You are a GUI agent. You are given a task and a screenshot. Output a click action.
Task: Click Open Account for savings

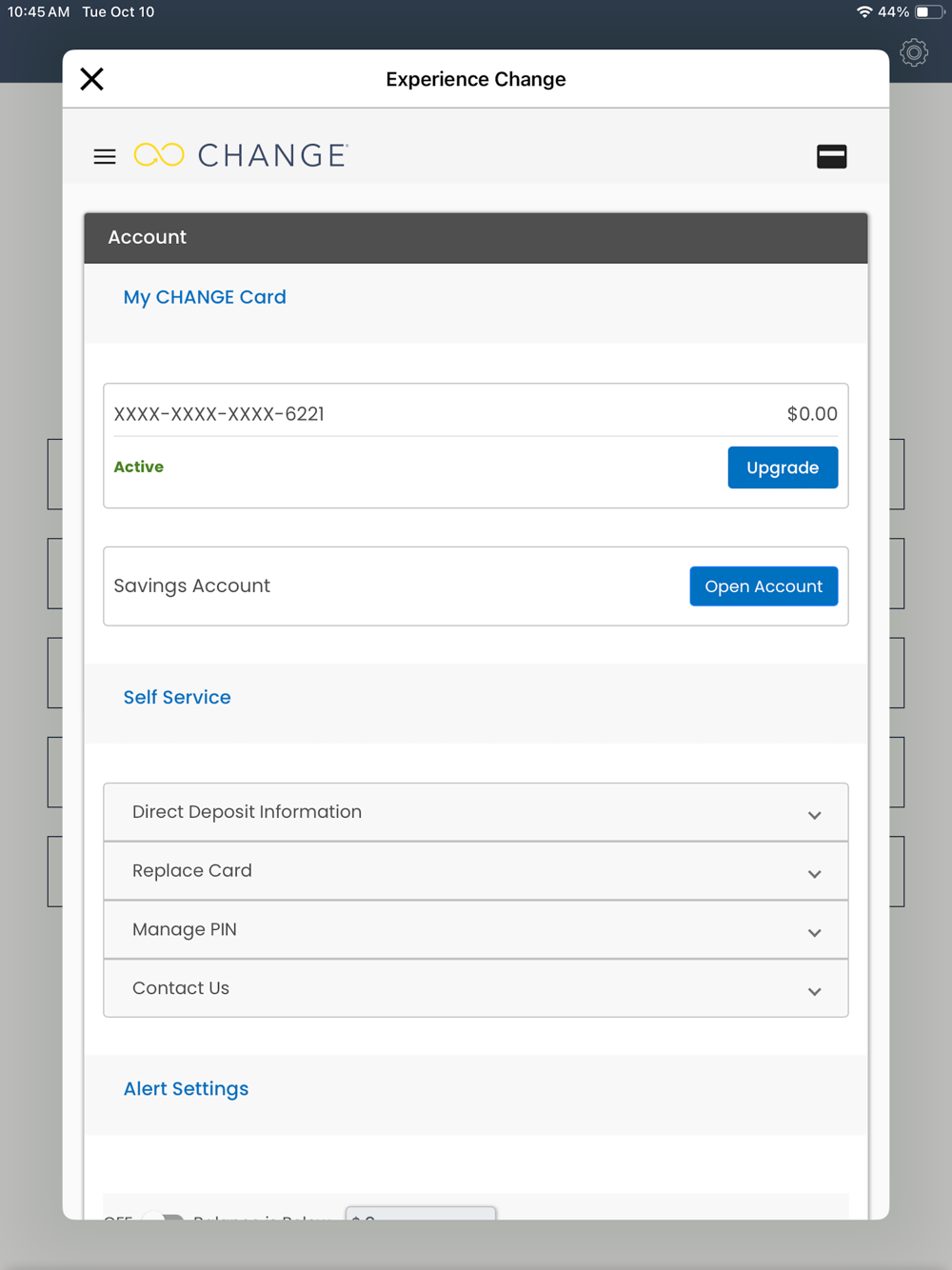tap(764, 586)
